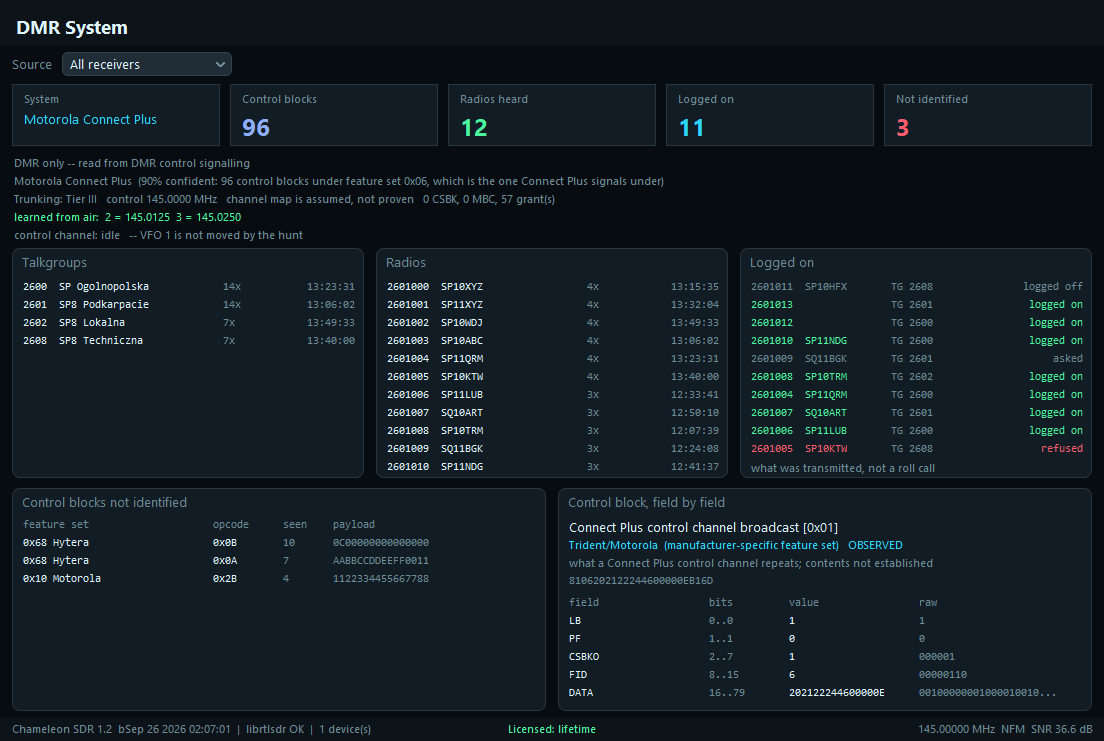The width and height of the screenshot is (1104, 741).
Task: Select talkgroup 2601 SP8 Podkarpacie
Action: [x=188, y=304]
